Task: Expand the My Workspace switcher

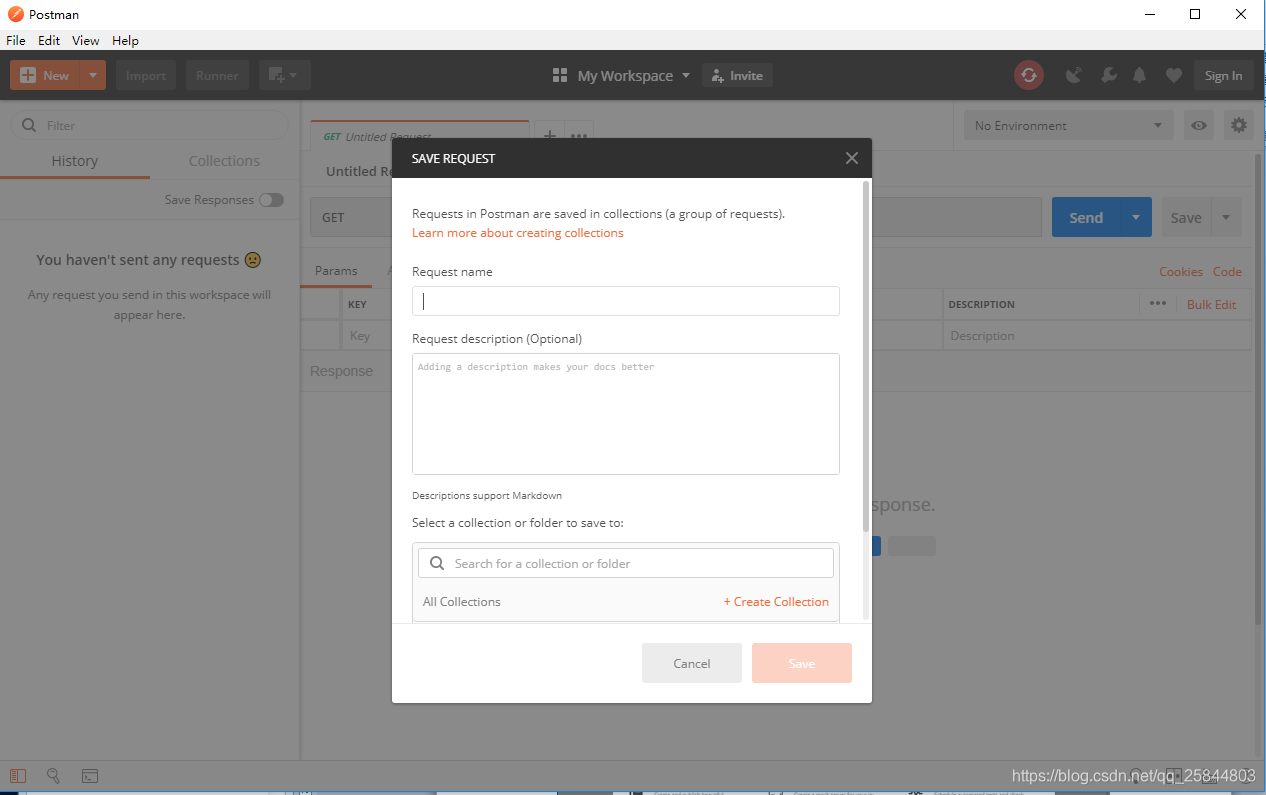Action: click(x=621, y=76)
